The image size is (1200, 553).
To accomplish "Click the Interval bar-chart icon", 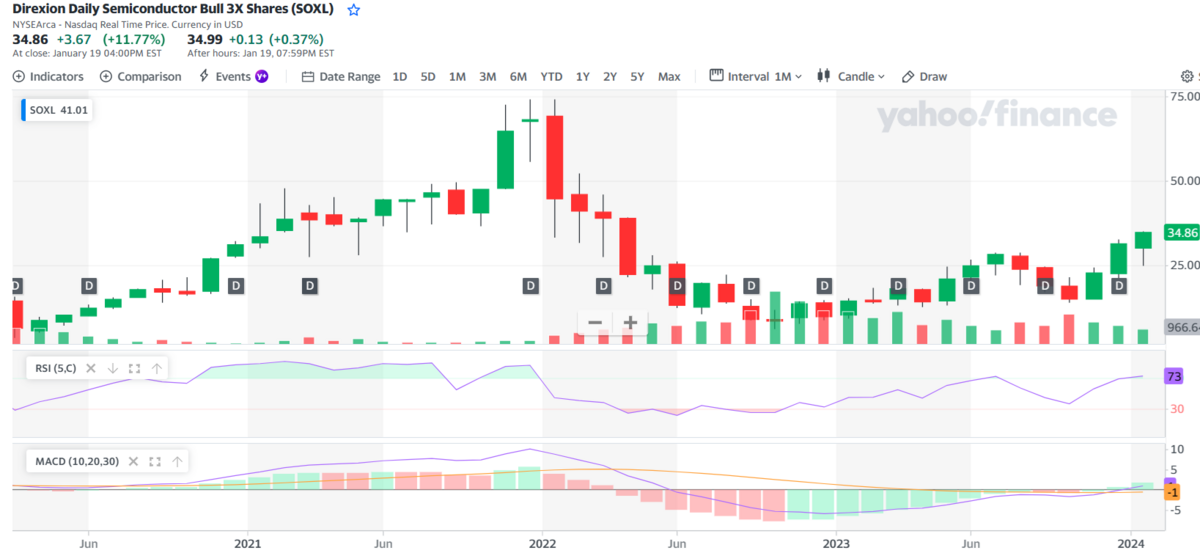I will tap(716, 75).
